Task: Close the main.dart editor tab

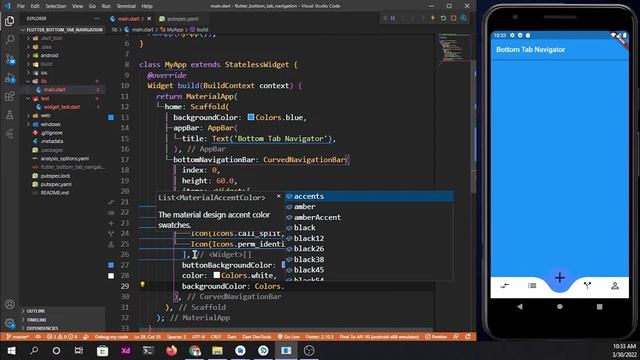Action: pyautogui.click(x=149, y=19)
